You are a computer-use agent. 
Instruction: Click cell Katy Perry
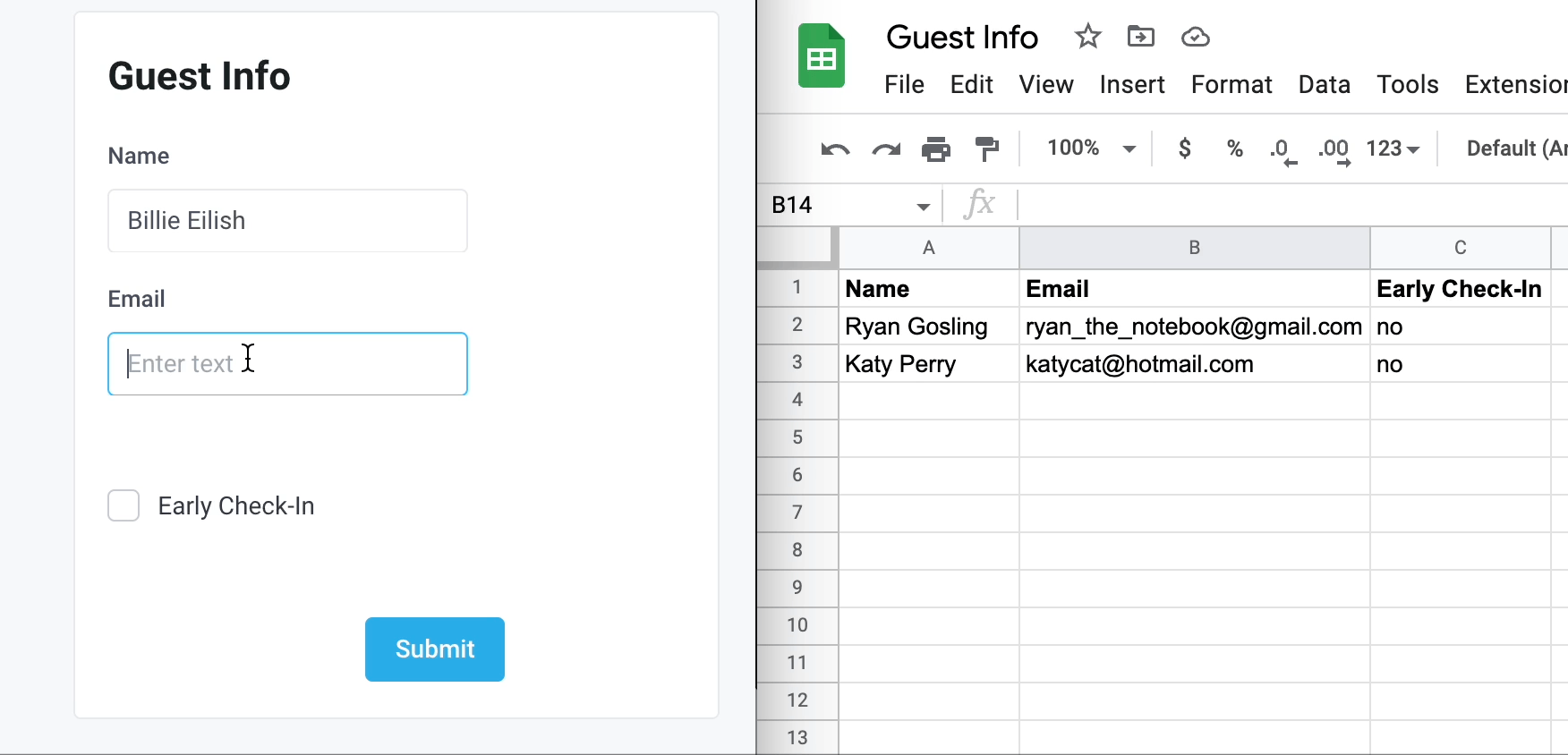(x=929, y=364)
